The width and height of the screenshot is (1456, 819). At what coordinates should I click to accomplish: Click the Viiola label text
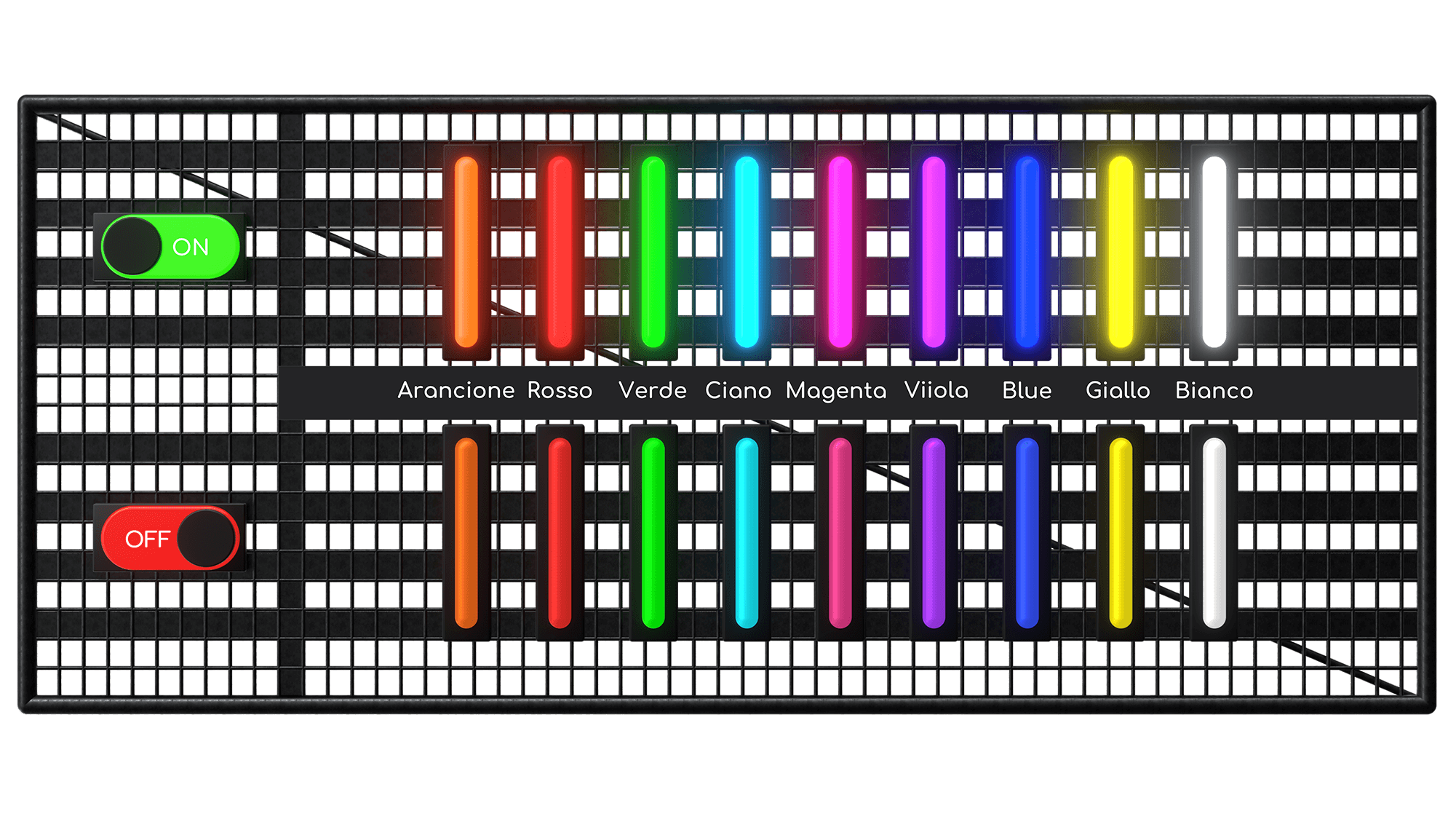click(x=936, y=391)
